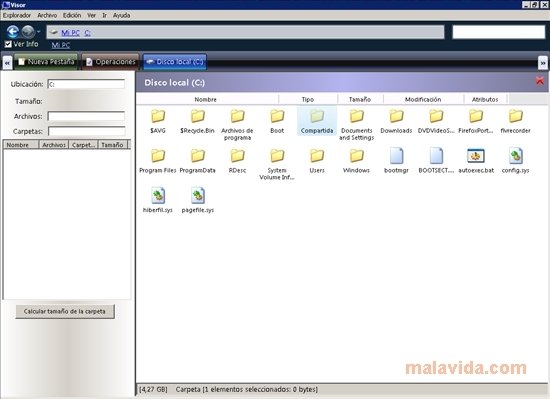
Task: Sort by the Modificación column header
Action: point(423,100)
